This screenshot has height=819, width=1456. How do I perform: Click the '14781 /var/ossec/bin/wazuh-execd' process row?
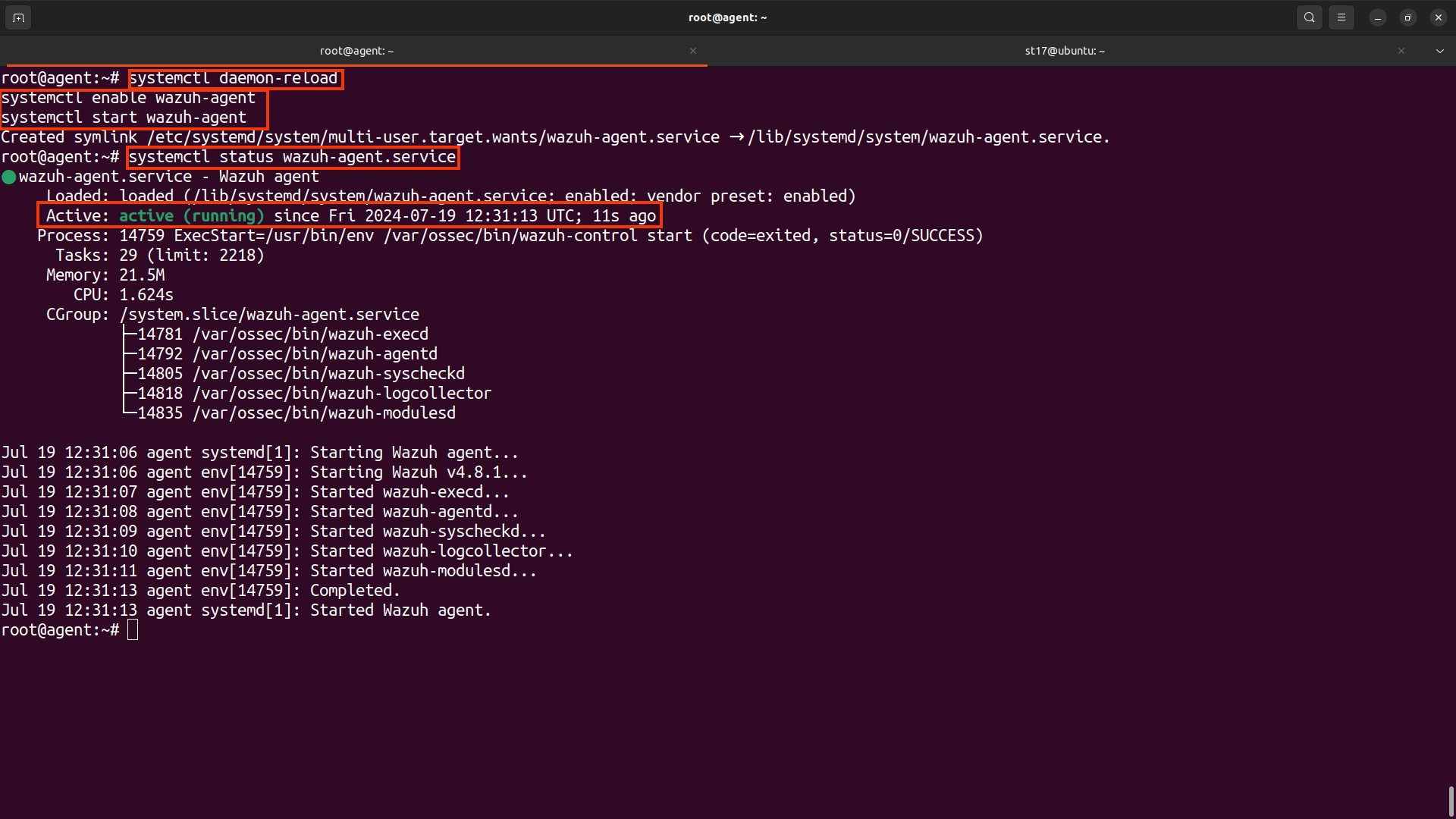pyautogui.click(x=283, y=334)
